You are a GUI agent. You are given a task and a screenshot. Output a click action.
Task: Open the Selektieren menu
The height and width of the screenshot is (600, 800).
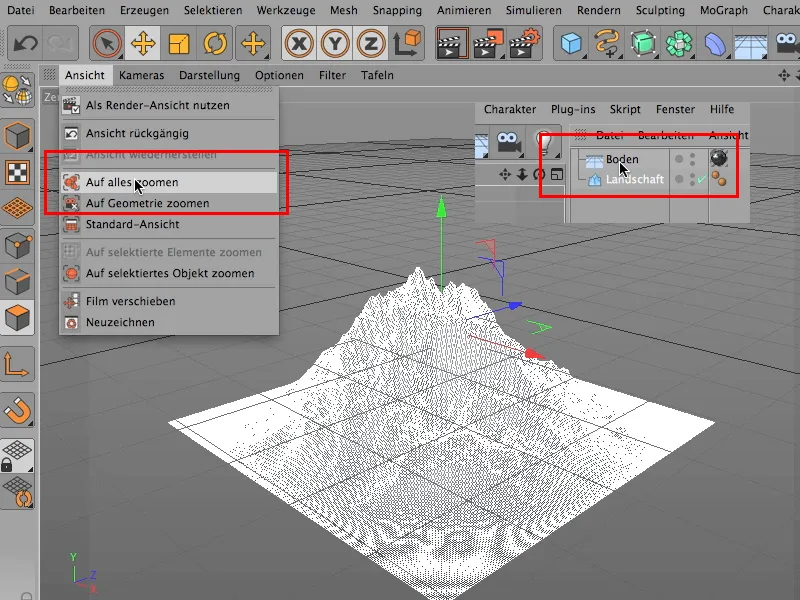(213, 10)
